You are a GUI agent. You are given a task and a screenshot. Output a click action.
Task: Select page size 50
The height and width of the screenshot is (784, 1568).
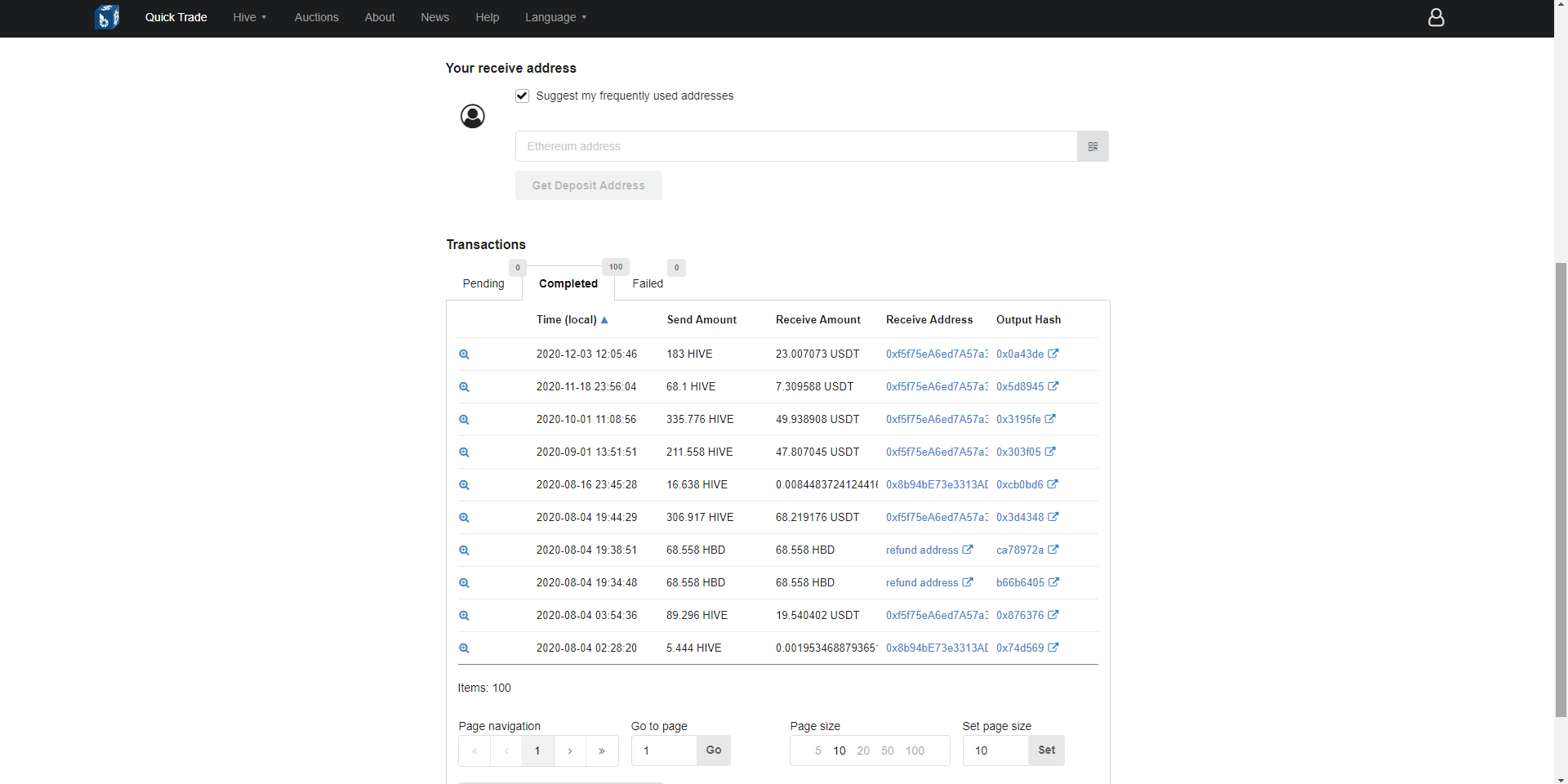click(x=888, y=751)
